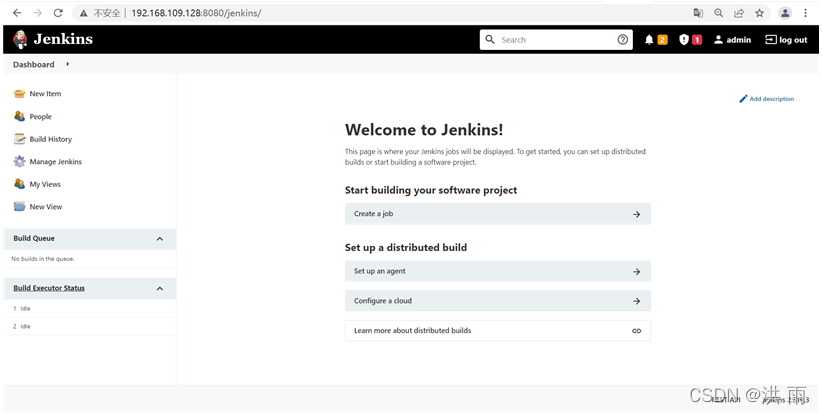The width and height of the screenshot is (822, 414).
Task: Open security warnings shield icon
Action: click(x=684, y=40)
